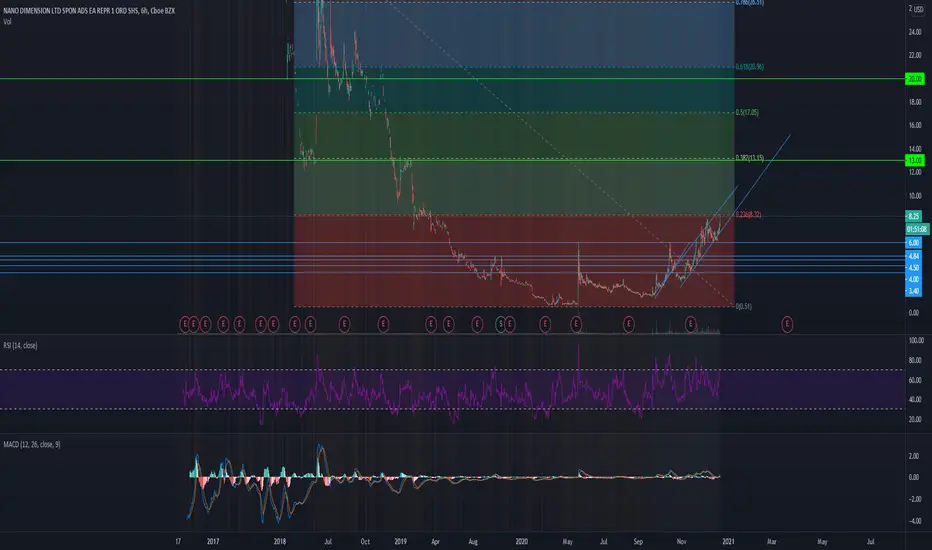Click the 10.00 price axis value

(x=915, y=196)
